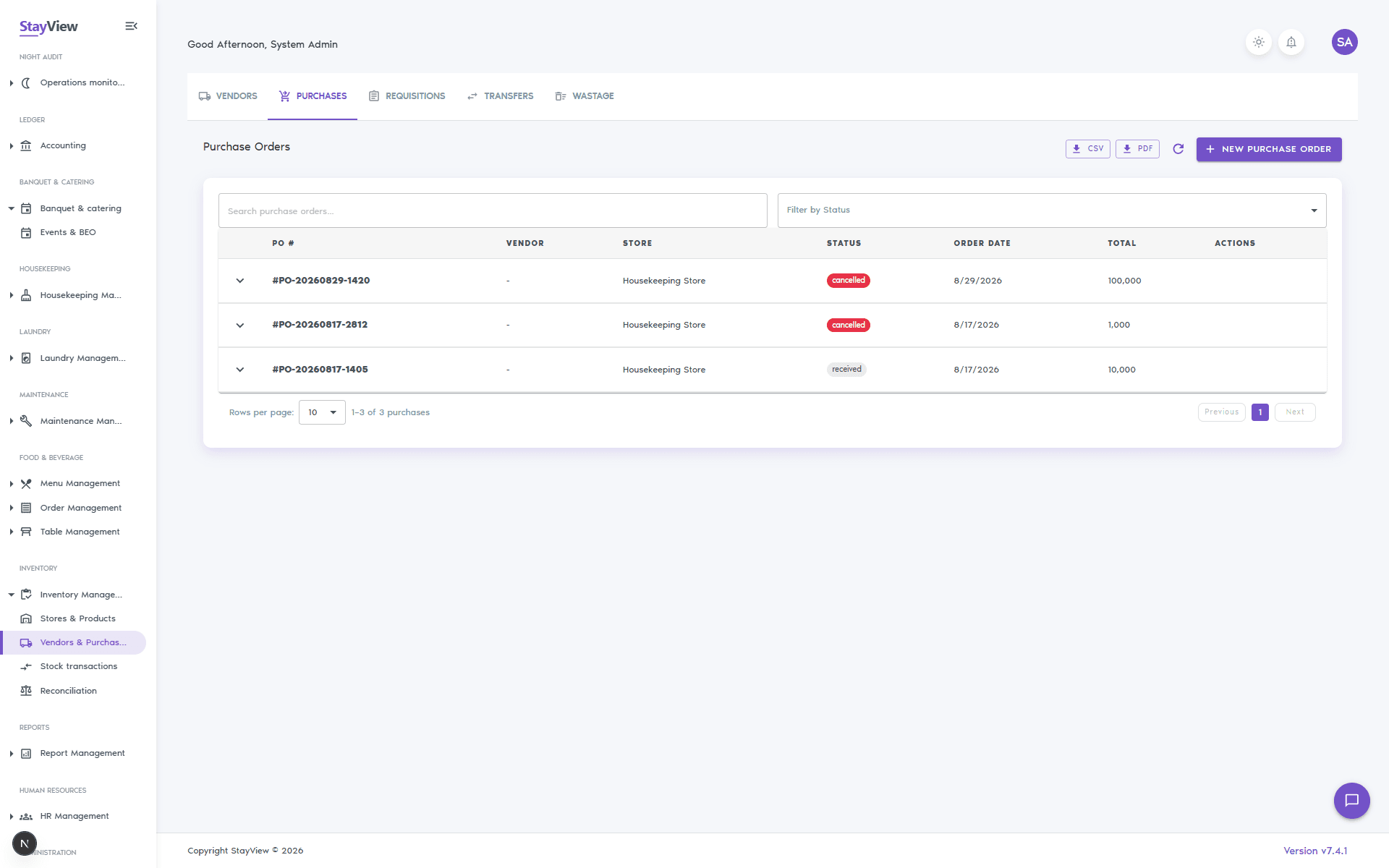Screen dimensions: 1389x868
Task: Open the Filter by Status dropdown
Action: (1052, 210)
